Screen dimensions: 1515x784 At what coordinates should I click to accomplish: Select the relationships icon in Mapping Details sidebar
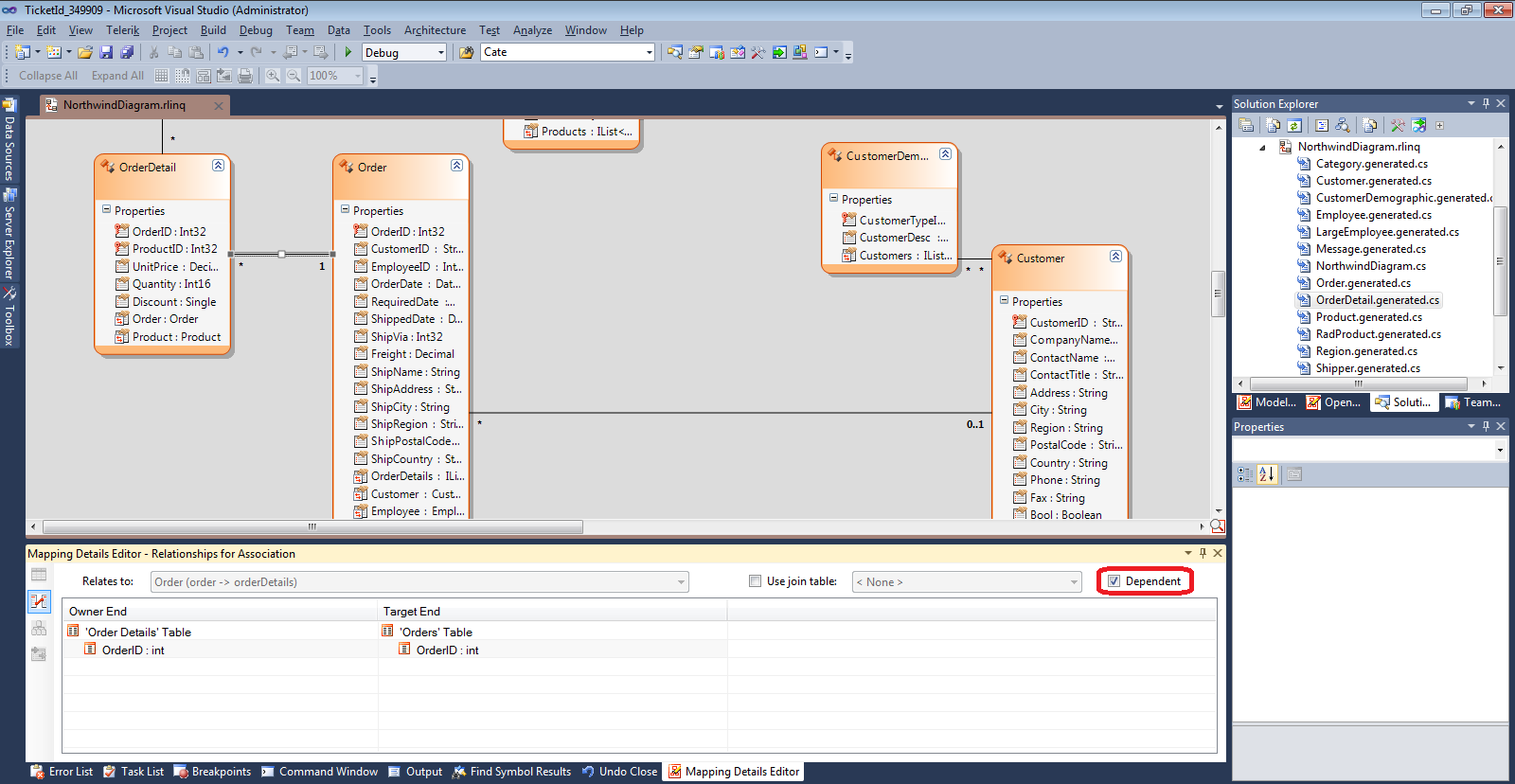[39, 601]
